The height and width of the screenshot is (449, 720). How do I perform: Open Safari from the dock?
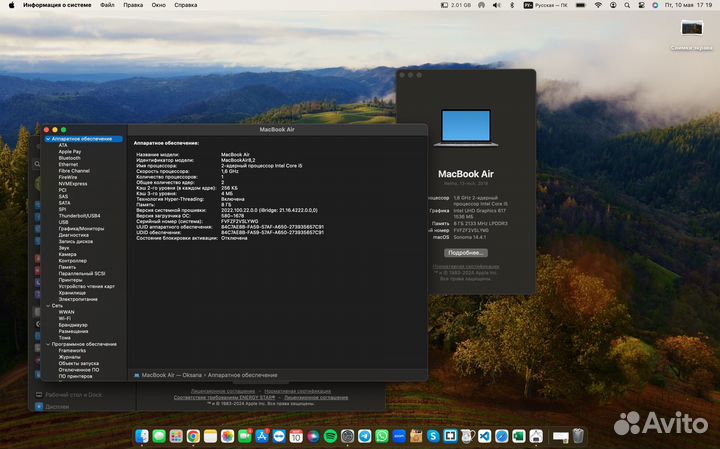pos(501,436)
